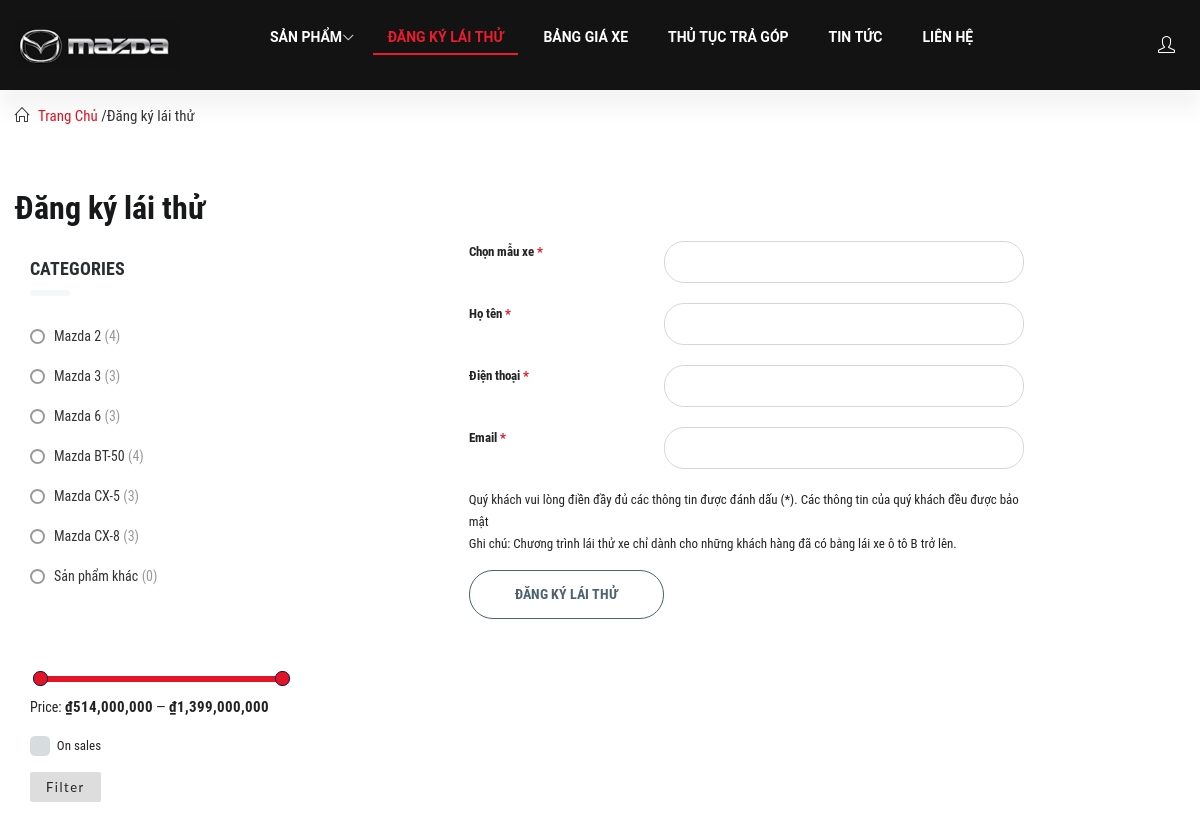This screenshot has width=1200, height=832.
Task: Grab the minimum price slider handle
Action: coord(40,678)
